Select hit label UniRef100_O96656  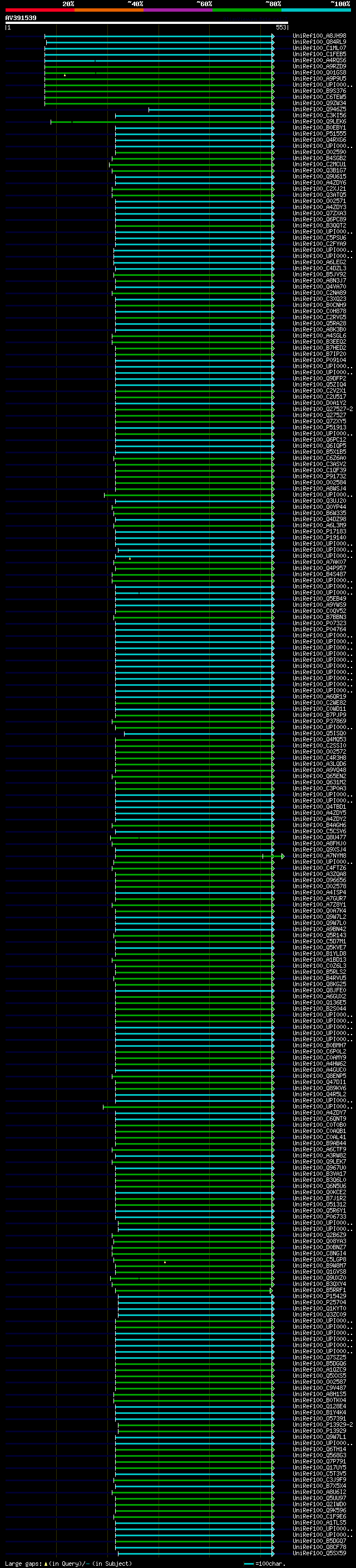tap(319, 881)
